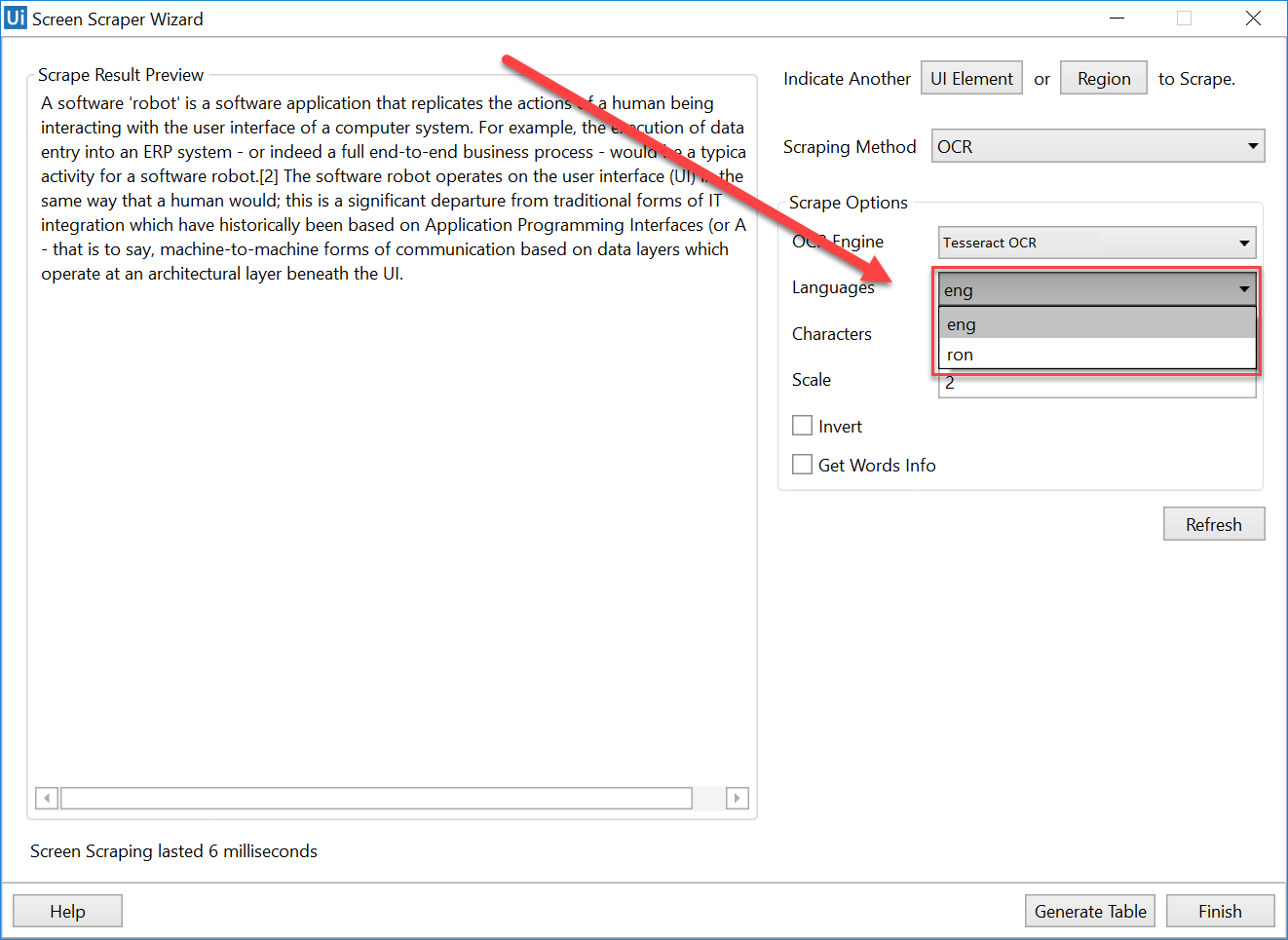1288x940 pixels.
Task: Click the Refresh button
Action: click(1214, 524)
